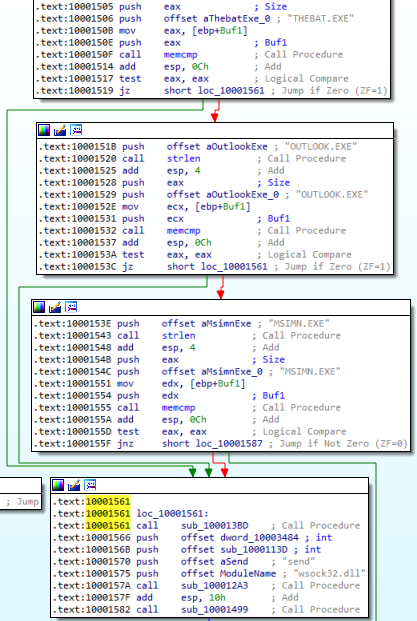Select Buf1 variable at address 1000152E
This screenshot has height=621, width=417.
coord(234,206)
